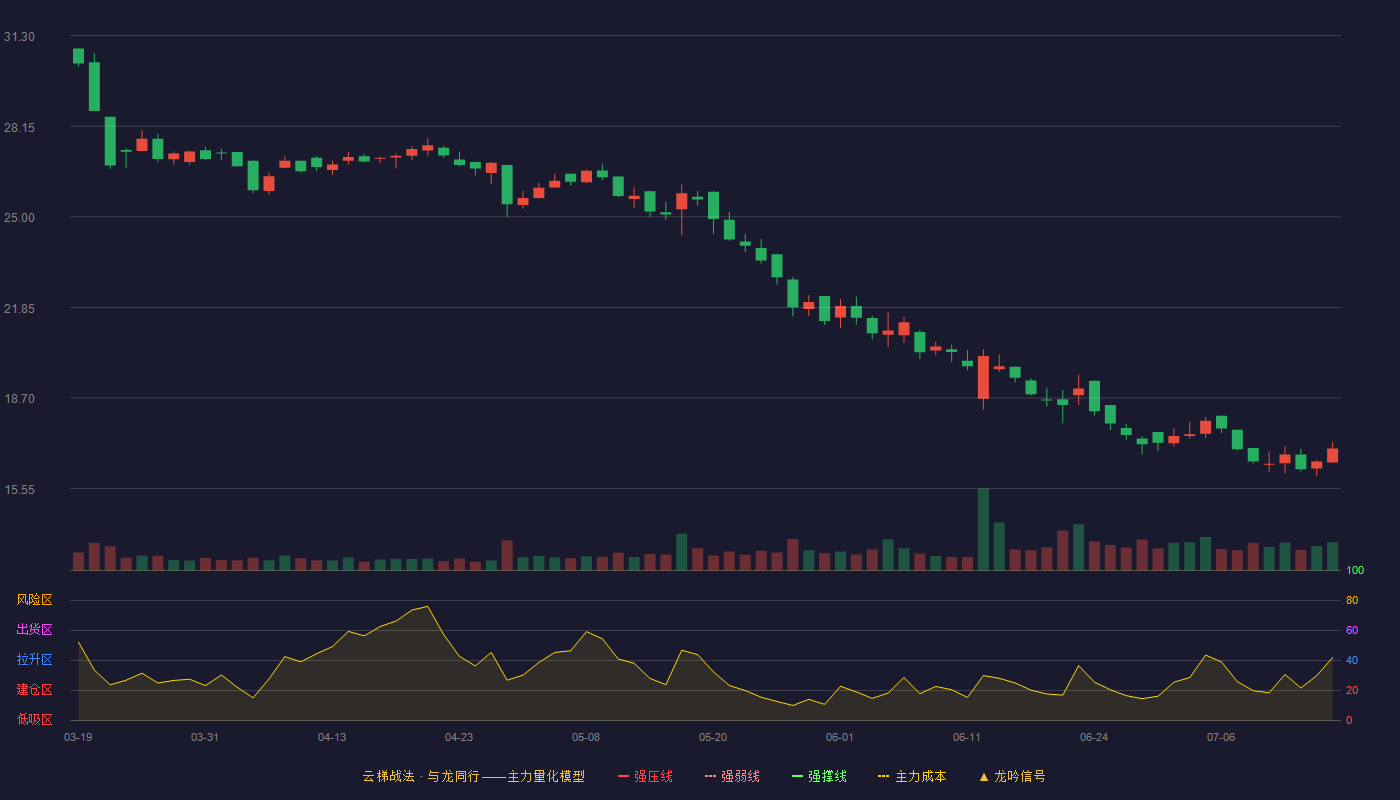1400x800 pixels.
Task: Click the 80 indicator axis value
Action: coord(1352,601)
